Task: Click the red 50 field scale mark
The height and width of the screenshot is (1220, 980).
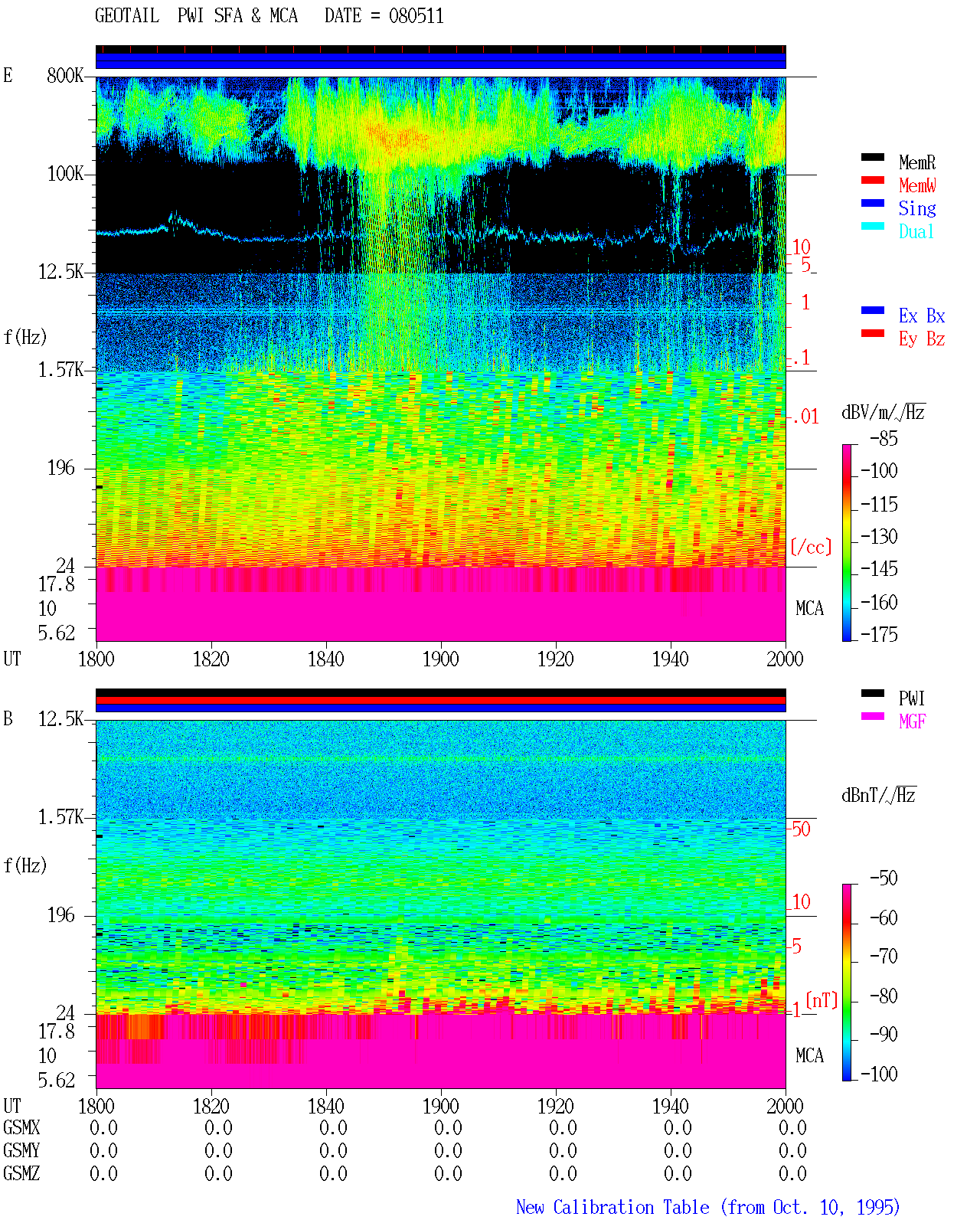Action: click(x=801, y=829)
